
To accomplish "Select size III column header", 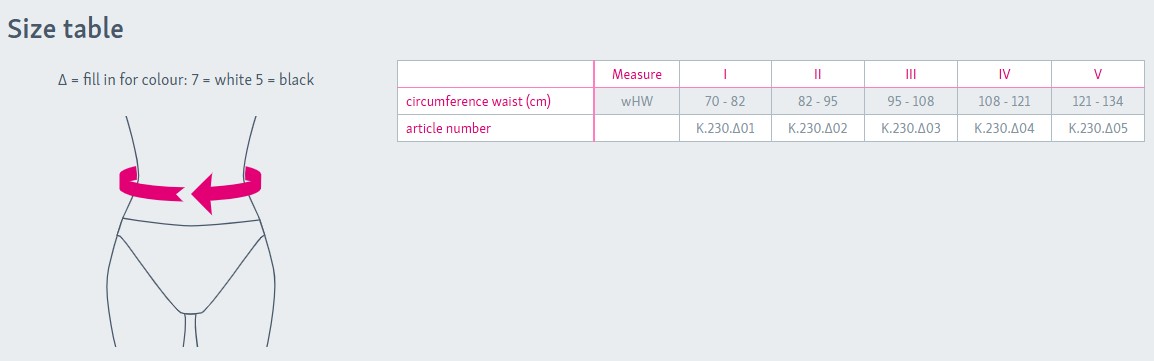I will click(x=910, y=74).
